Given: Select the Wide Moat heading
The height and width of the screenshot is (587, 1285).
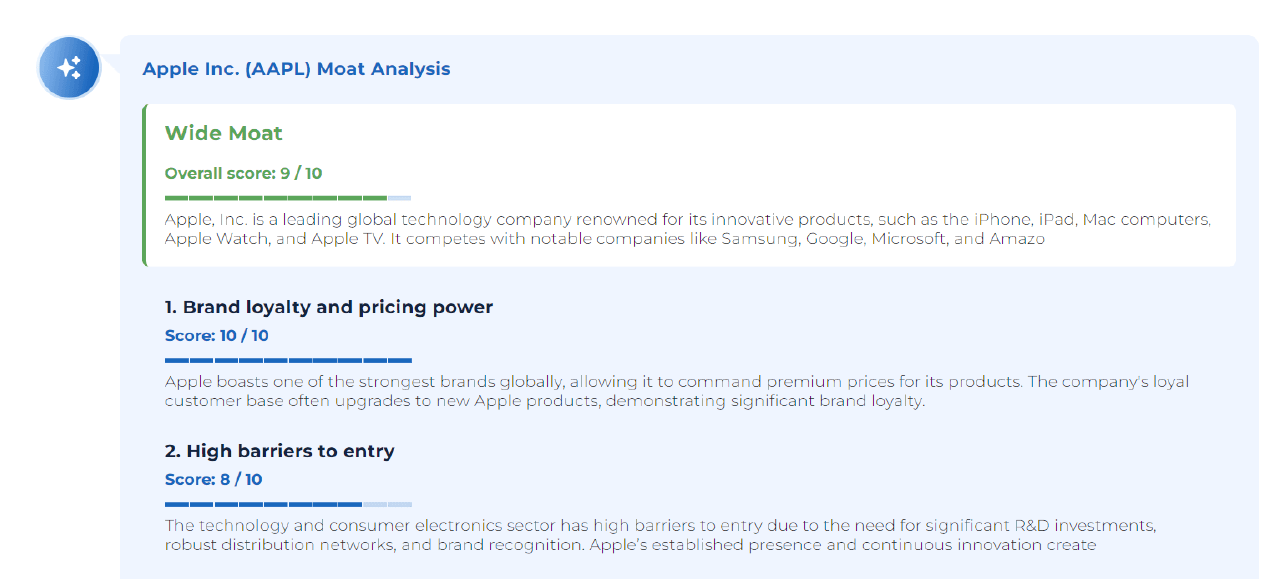Looking at the screenshot, I should click(x=223, y=133).
